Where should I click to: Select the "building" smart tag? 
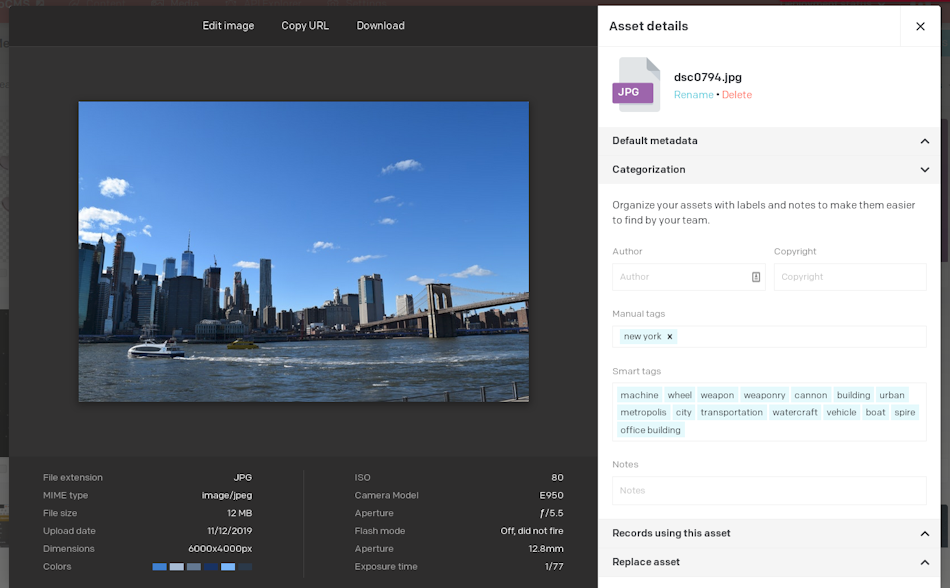[853, 394]
